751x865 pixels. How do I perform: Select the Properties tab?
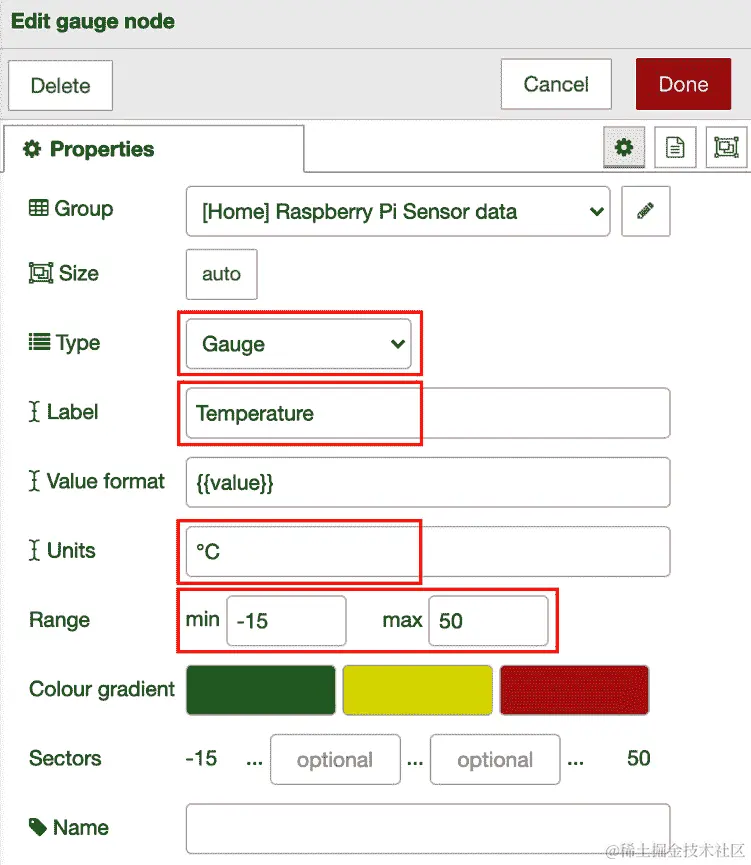[x=154, y=149]
